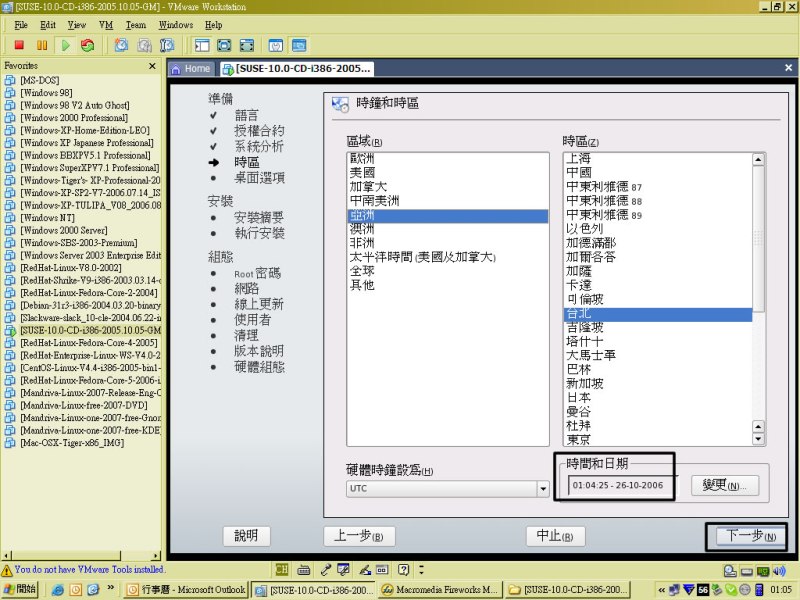Click the language bar microphone icon

point(325,570)
